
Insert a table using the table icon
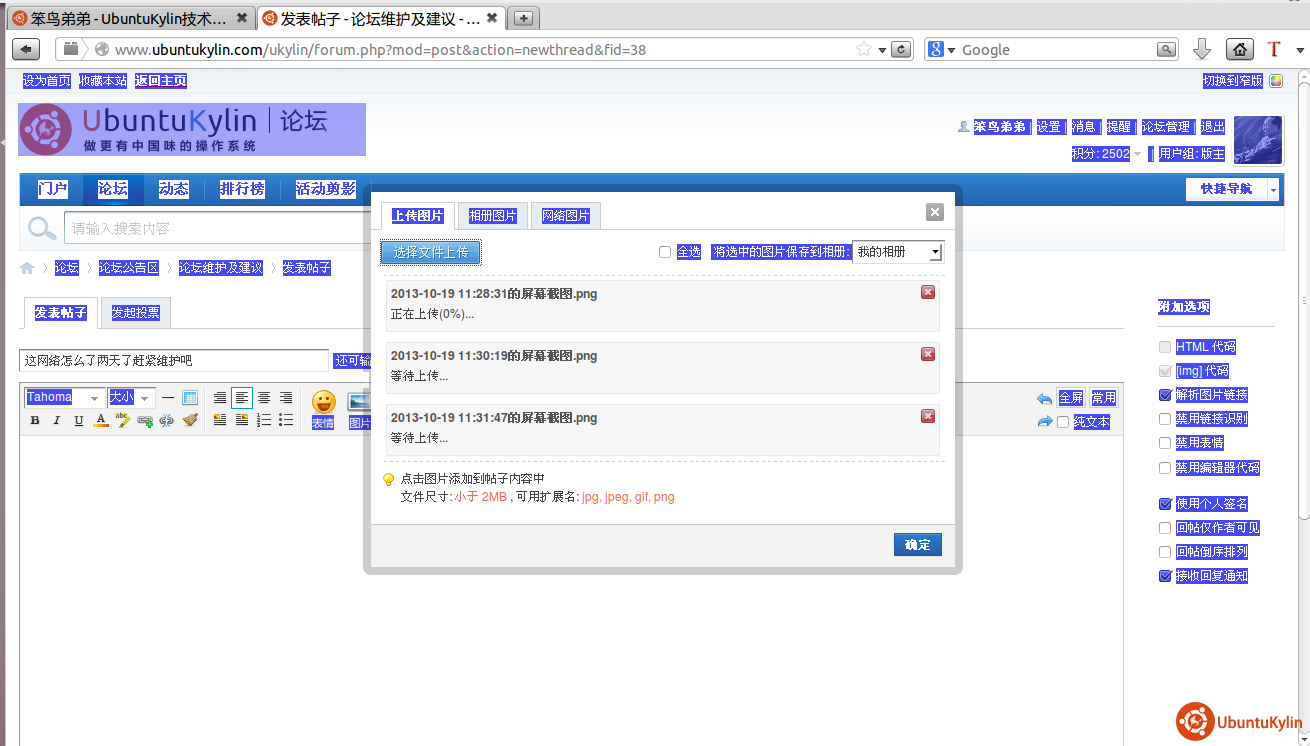pos(190,398)
